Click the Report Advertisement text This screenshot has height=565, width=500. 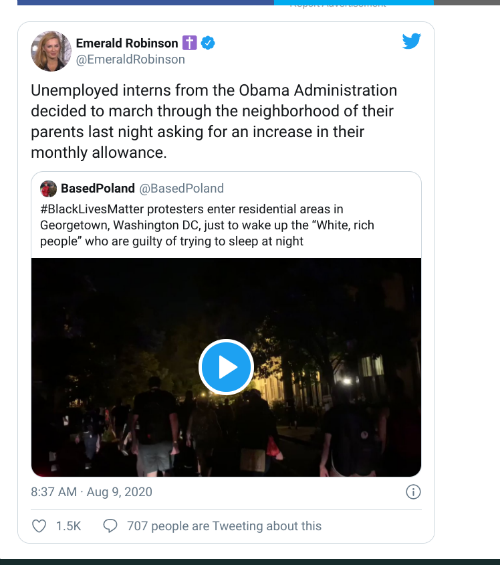tap(338, 5)
